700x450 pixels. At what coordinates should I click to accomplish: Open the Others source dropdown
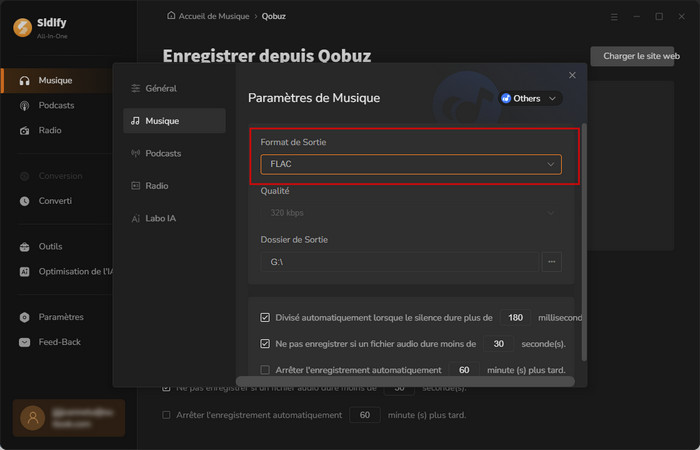coord(531,98)
